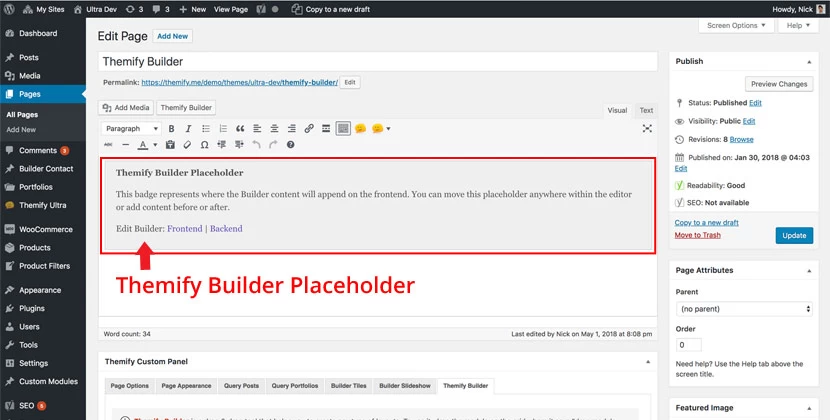The image size is (830, 420).
Task: Open the Backend builder link
Action: [x=226, y=229]
